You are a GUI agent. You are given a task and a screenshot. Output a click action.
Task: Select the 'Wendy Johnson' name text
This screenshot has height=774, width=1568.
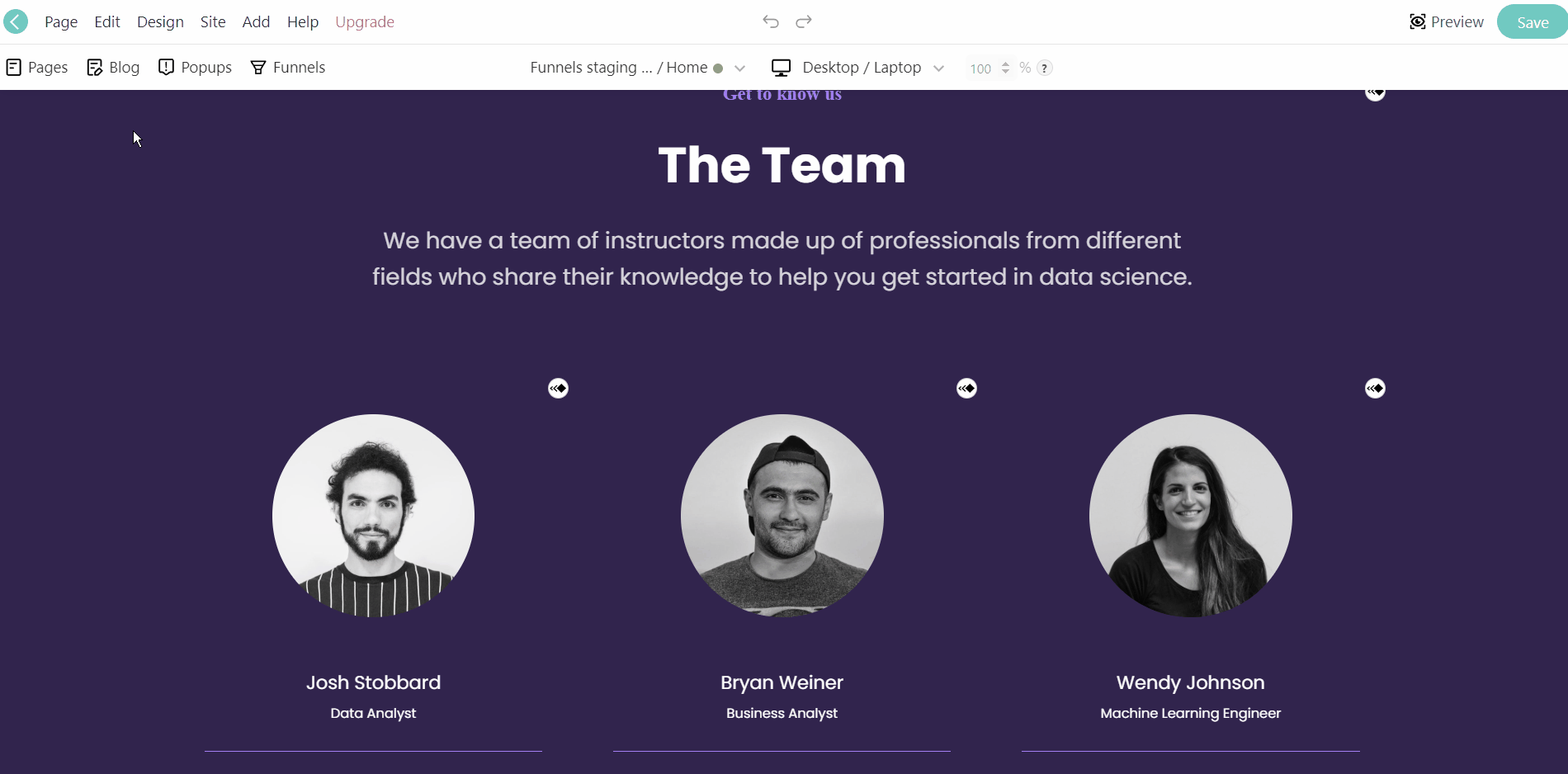coord(1191,682)
